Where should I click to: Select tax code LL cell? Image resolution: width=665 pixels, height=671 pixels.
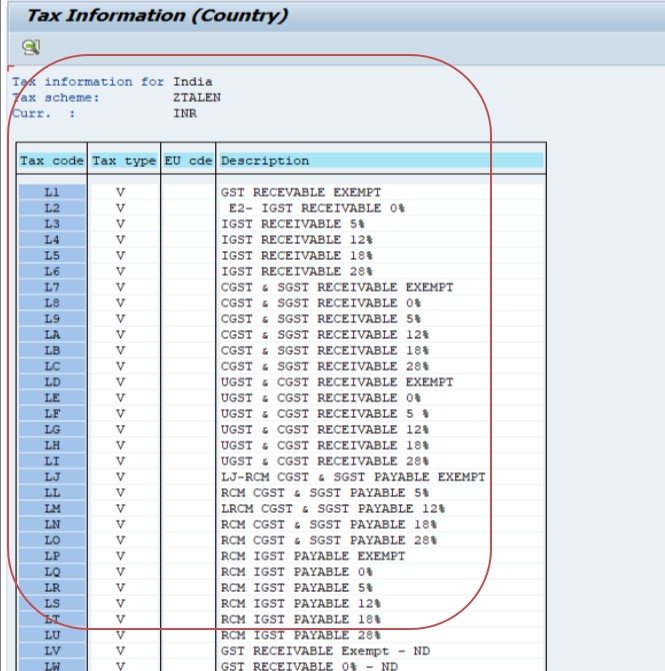(52, 493)
